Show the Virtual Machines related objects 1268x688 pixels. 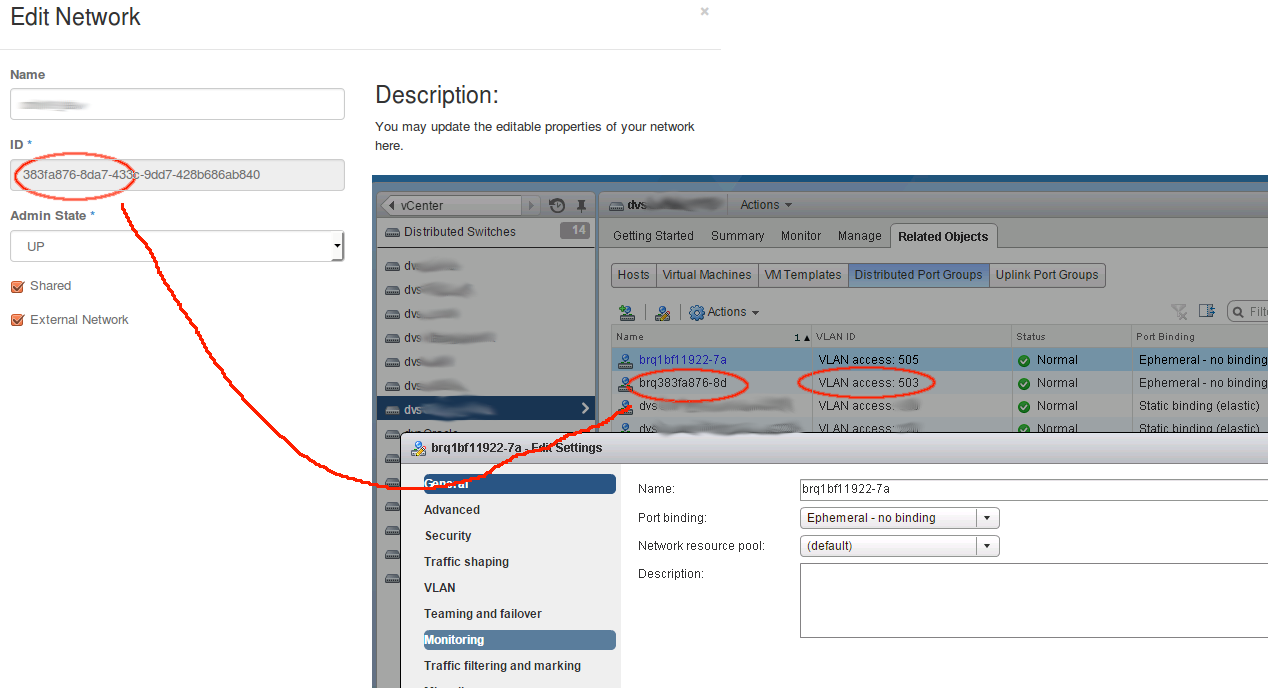point(707,275)
